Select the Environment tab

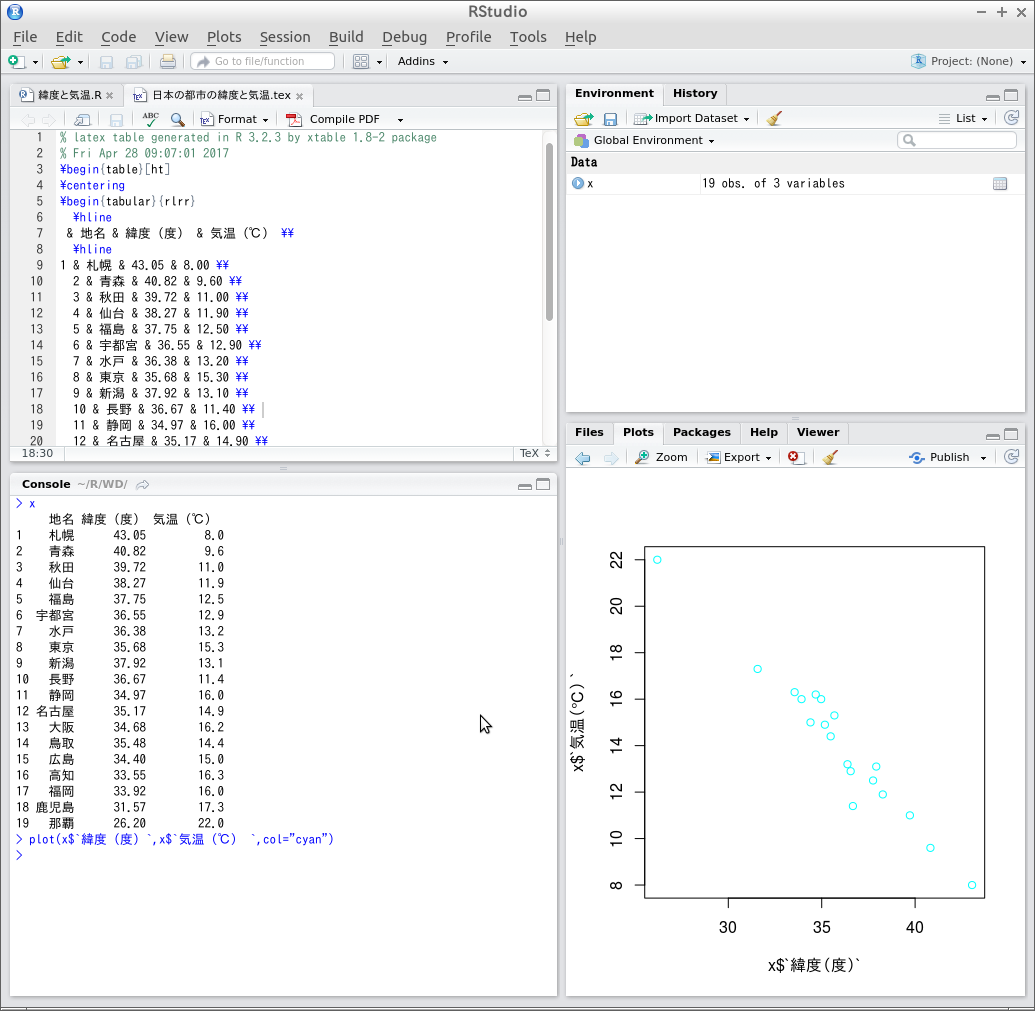coord(614,93)
